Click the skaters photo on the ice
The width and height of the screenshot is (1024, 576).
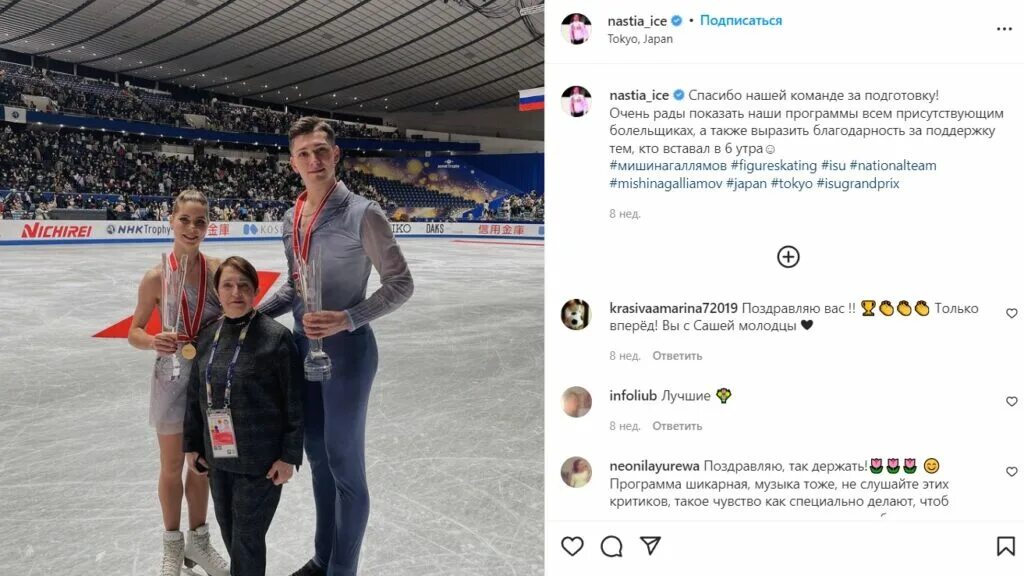pos(272,288)
